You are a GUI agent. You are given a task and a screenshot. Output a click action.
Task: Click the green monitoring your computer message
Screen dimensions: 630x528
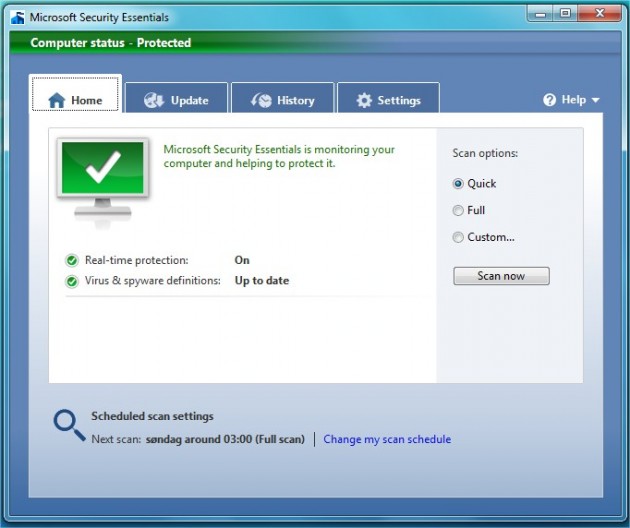click(x=279, y=156)
